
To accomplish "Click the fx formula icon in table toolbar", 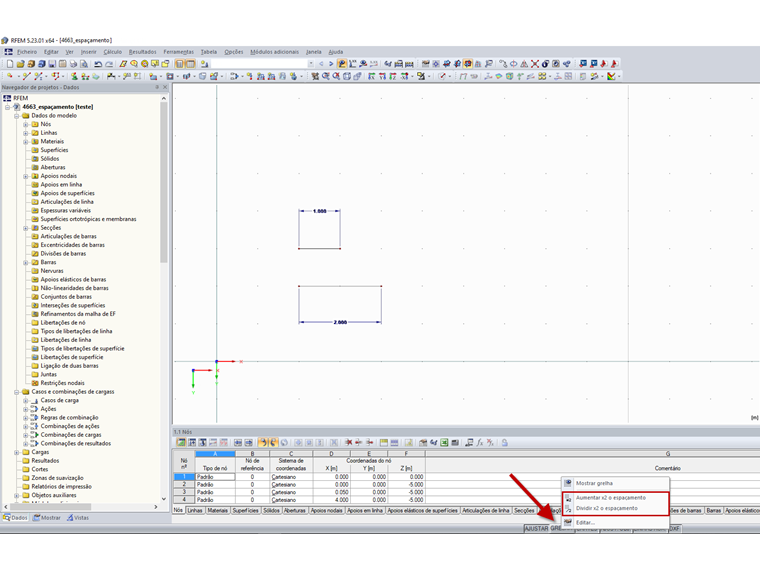I will click(480, 443).
